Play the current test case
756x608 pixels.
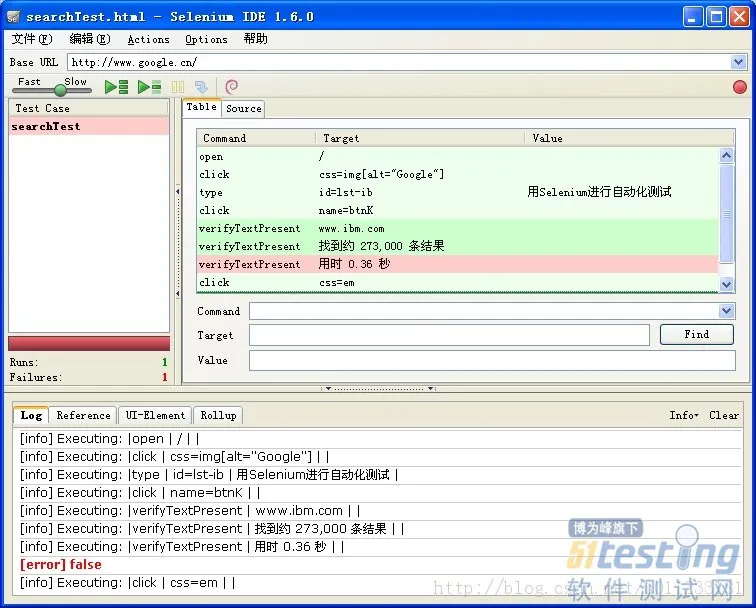149,87
